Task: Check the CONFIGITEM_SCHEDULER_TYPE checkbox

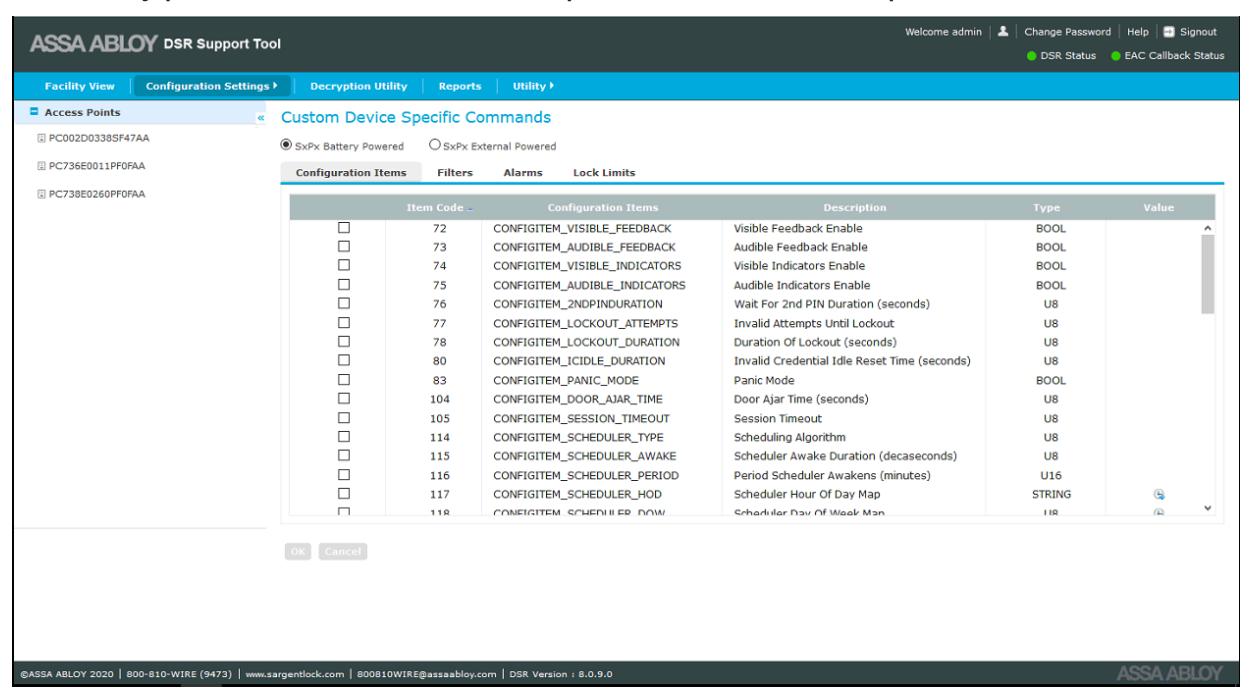Action: 344,437
